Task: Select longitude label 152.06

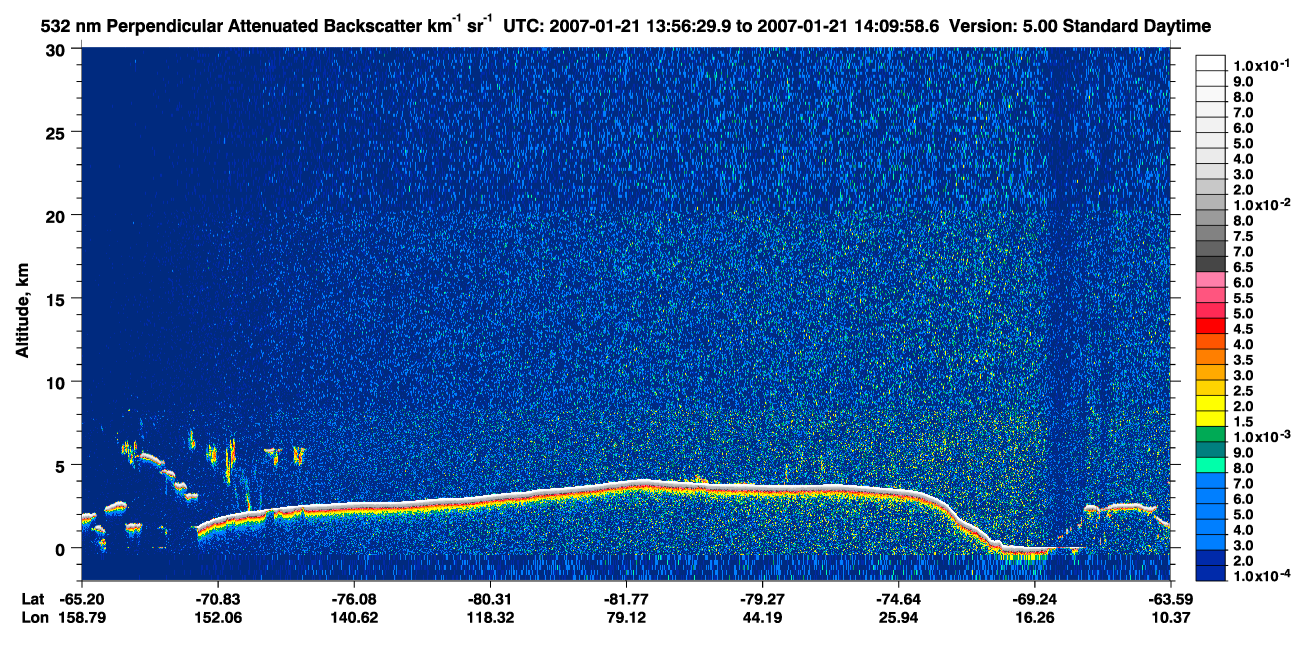Action: (x=217, y=618)
